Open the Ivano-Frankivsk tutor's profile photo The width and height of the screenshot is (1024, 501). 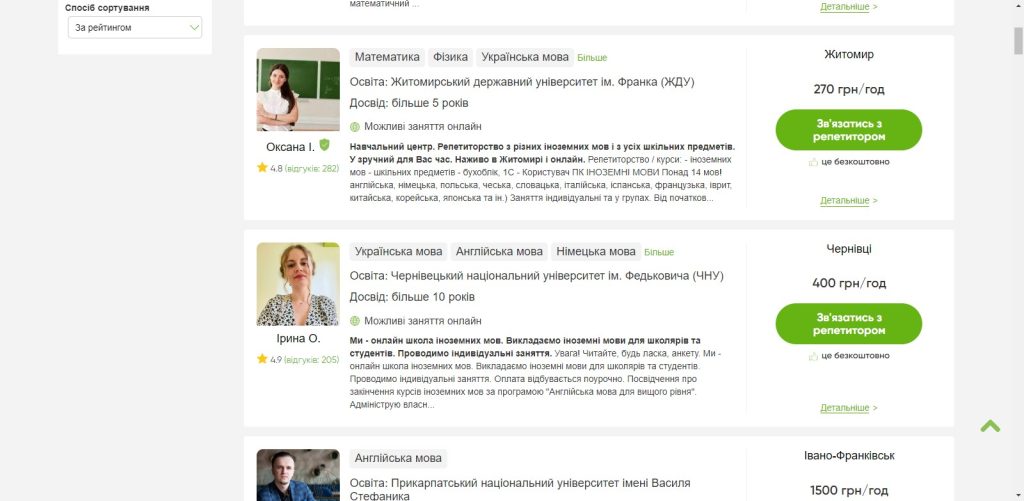tap(298, 475)
